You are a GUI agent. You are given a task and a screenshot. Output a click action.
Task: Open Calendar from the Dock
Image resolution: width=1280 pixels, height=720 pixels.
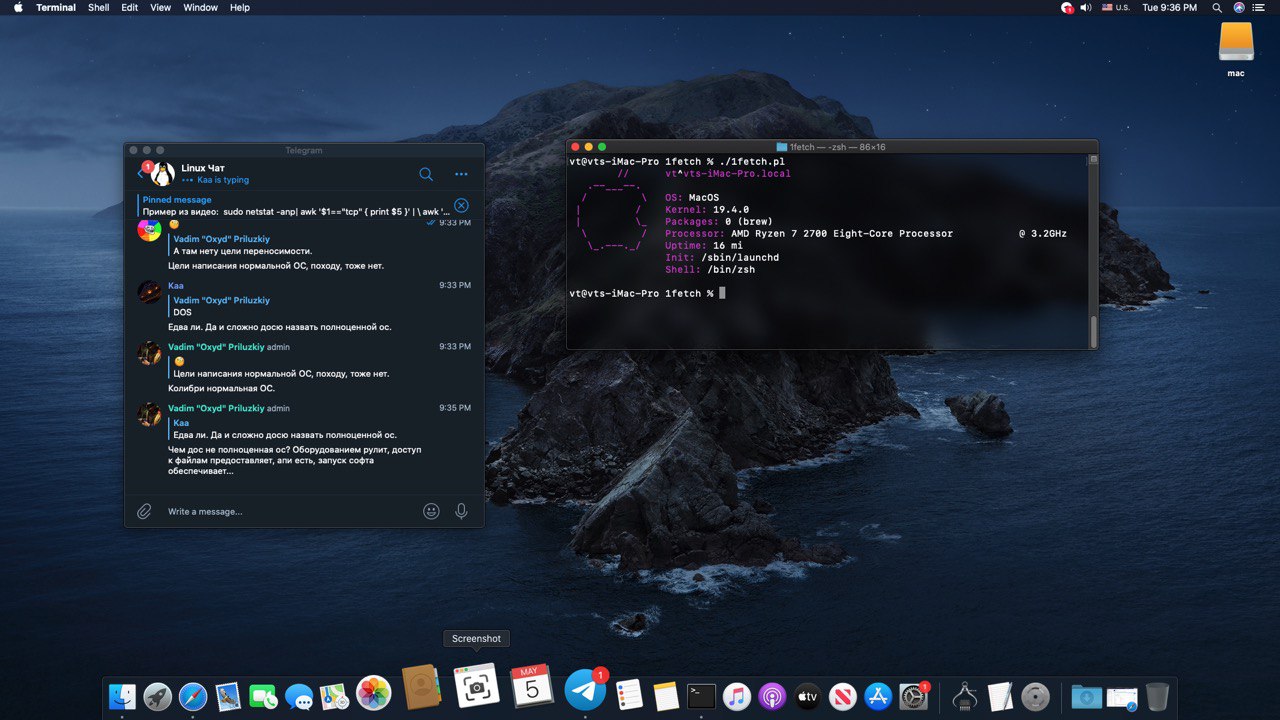click(x=532, y=687)
